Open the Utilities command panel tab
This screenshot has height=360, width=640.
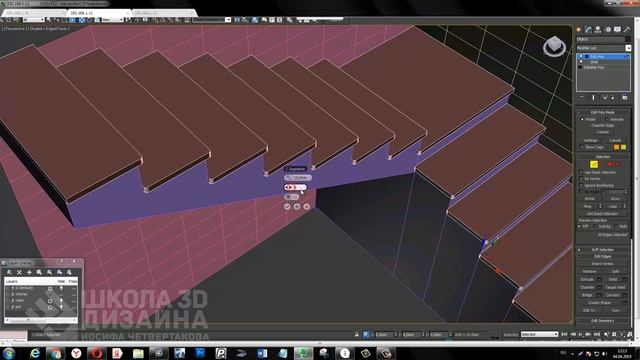[627, 29]
